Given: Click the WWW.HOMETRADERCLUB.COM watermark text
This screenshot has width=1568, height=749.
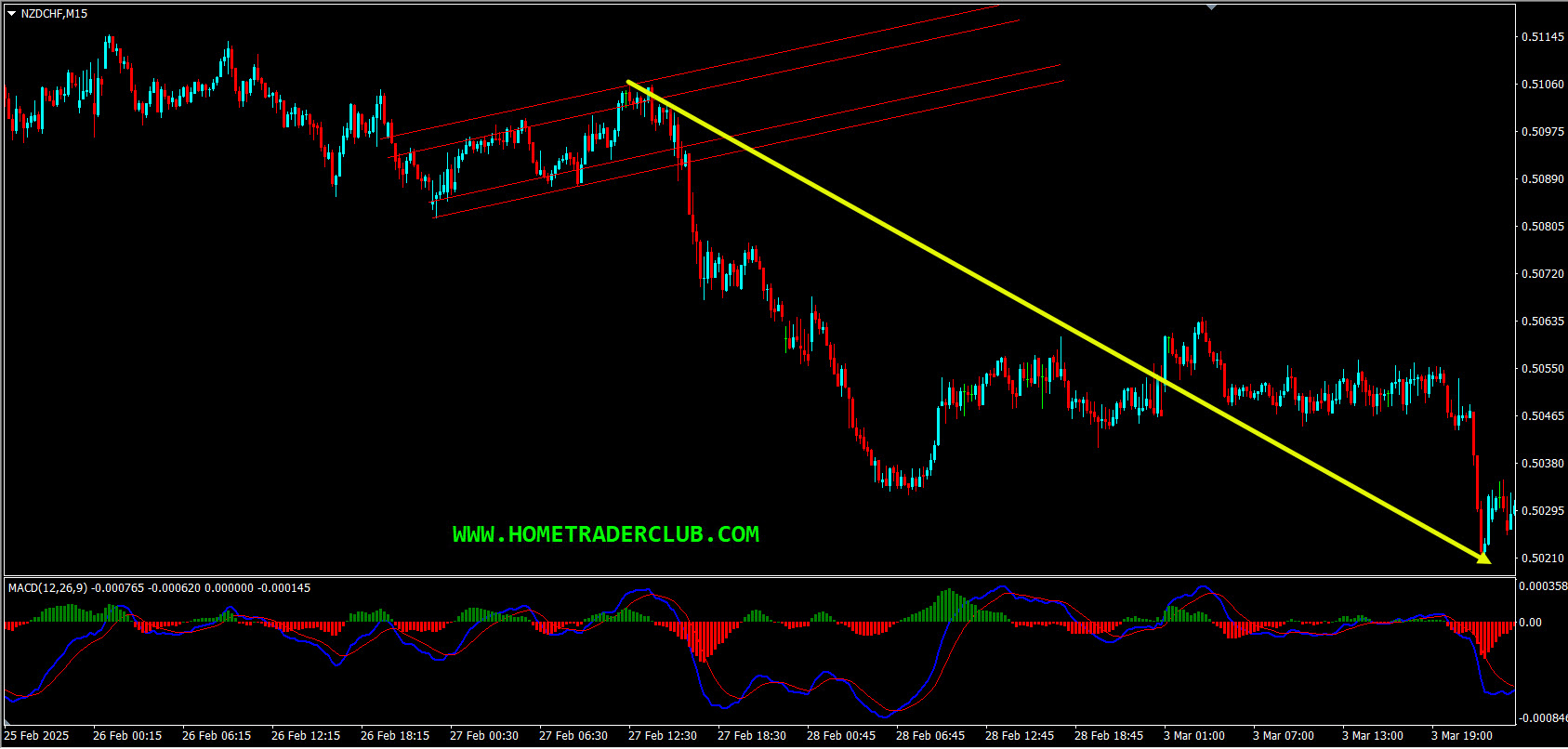Looking at the screenshot, I should tap(605, 534).
